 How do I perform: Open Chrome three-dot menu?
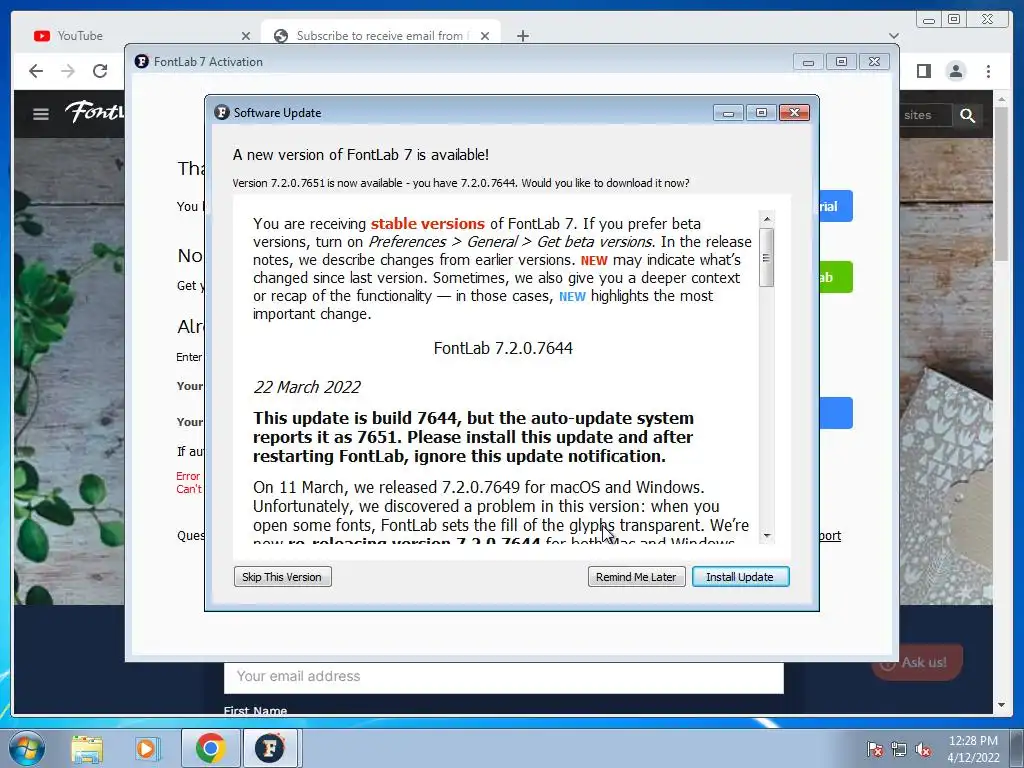click(988, 71)
